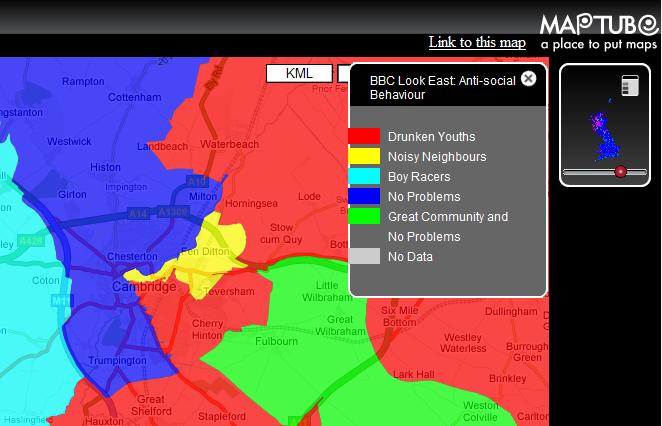The width and height of the screenshot is (662, 426).
Task: Click the 'Westley Waterless' label on the map
Action: [463, 343]
